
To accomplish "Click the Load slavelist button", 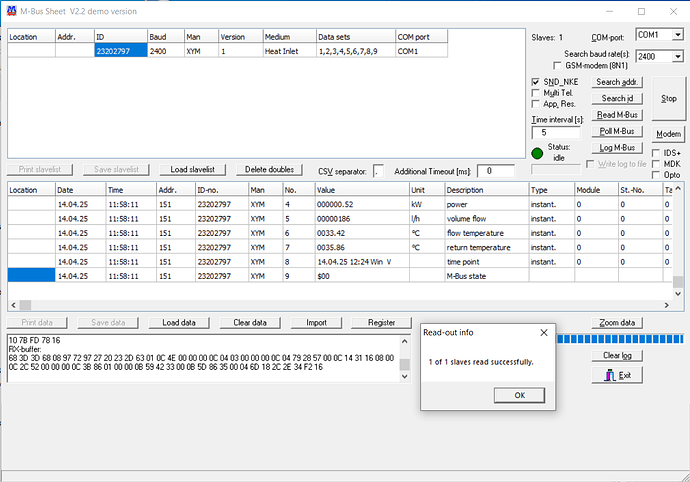I will pos(193,169).
